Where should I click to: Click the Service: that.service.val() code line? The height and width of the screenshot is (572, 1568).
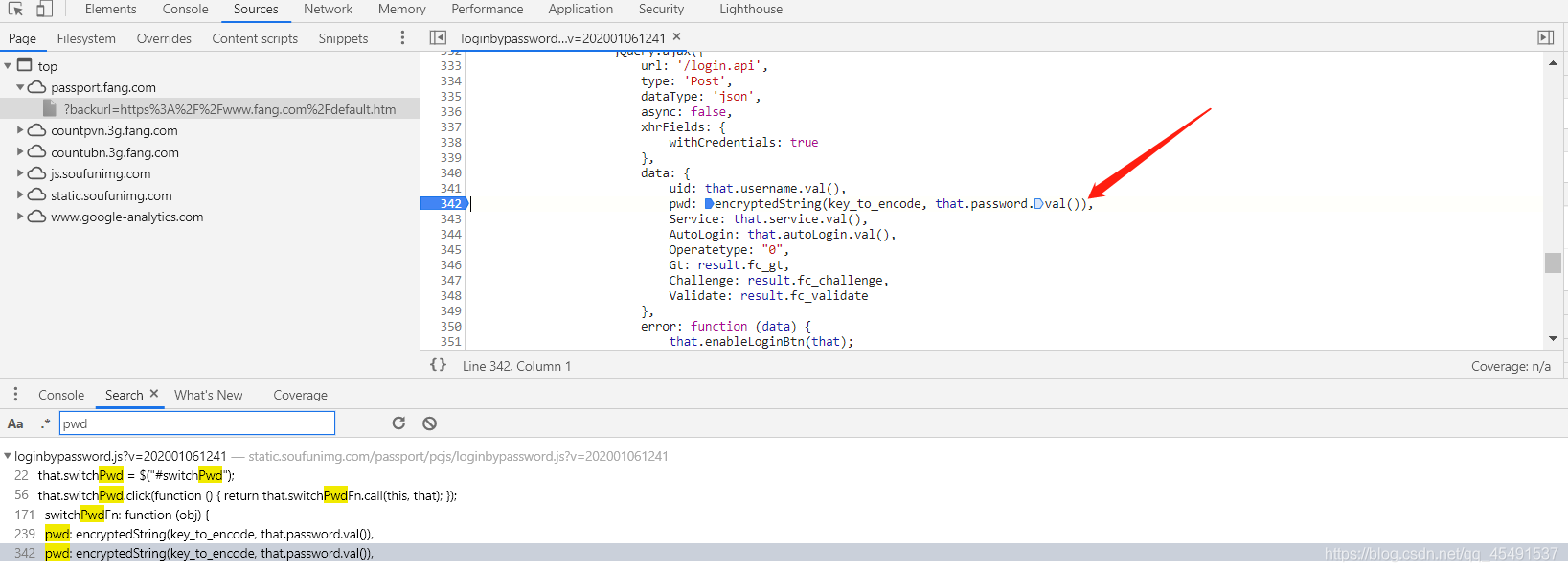pyautogui.click(x=768, y=218)
